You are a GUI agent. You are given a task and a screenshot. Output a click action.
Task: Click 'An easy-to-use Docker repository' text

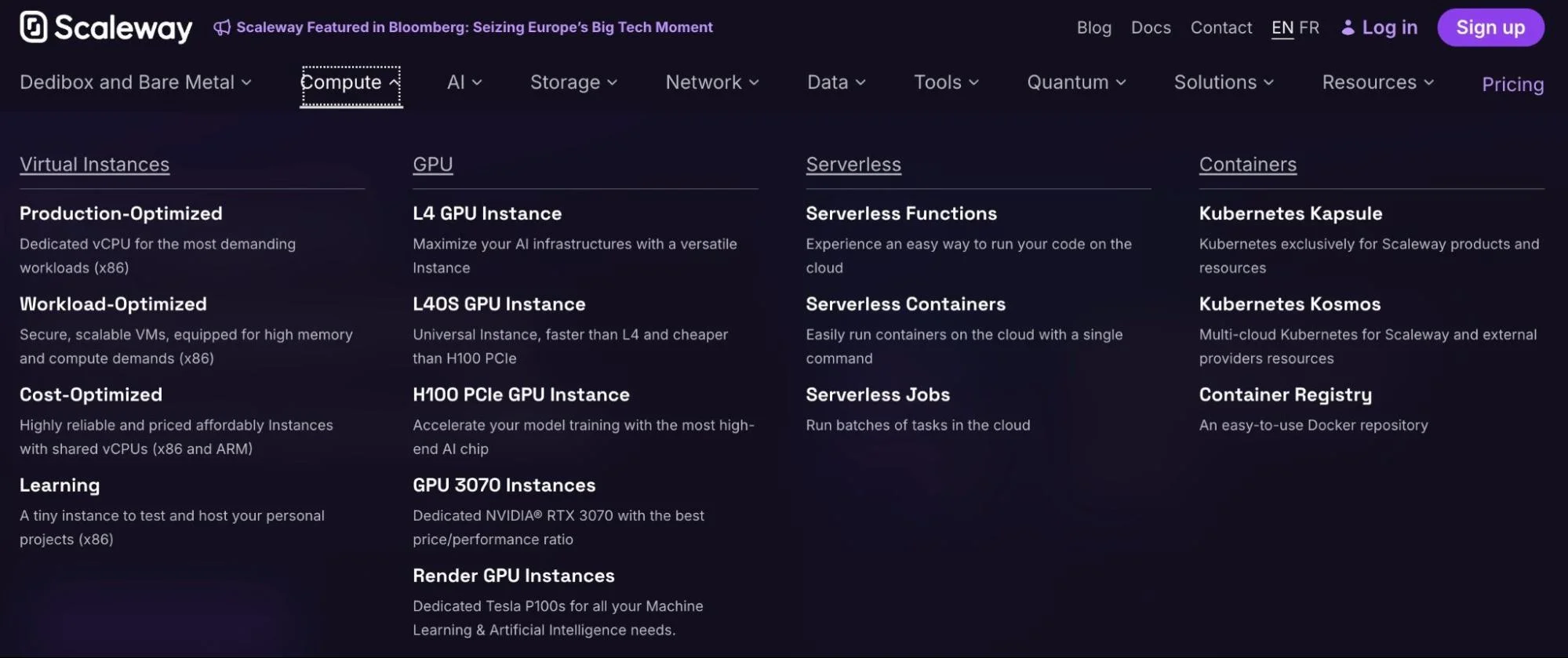1313,425
